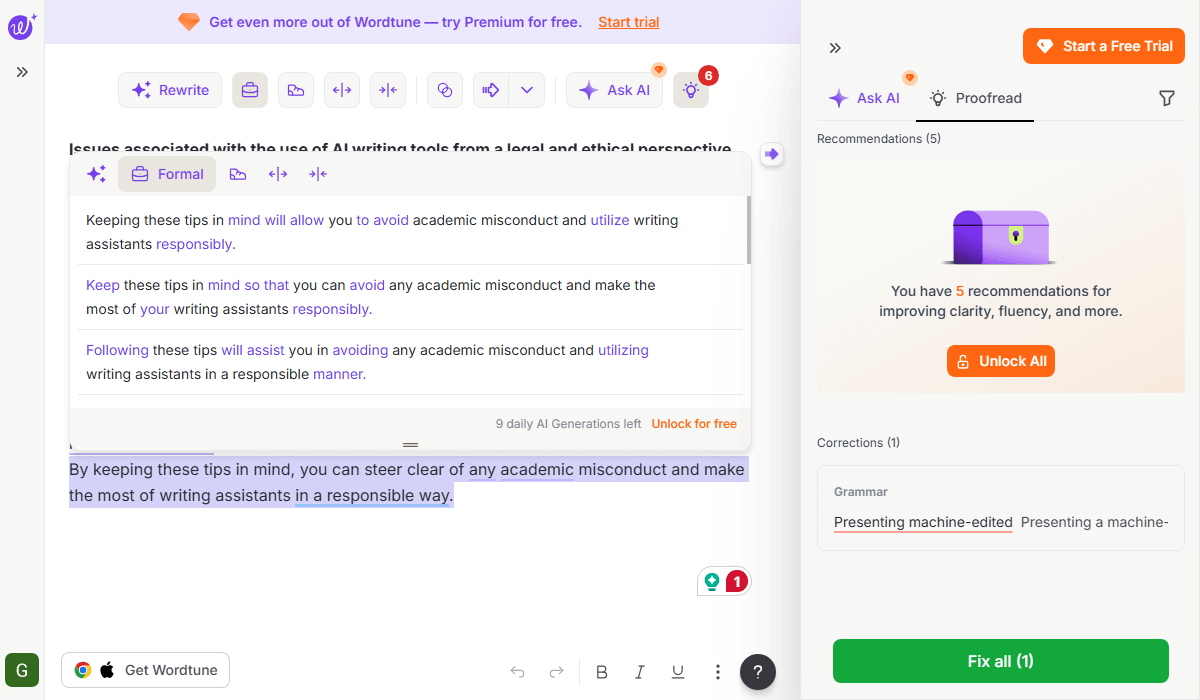The height and width of the screenshot is (700, 1200).
Task: Collapse the right panel with double chevron
Action: (x=835, y=48)
